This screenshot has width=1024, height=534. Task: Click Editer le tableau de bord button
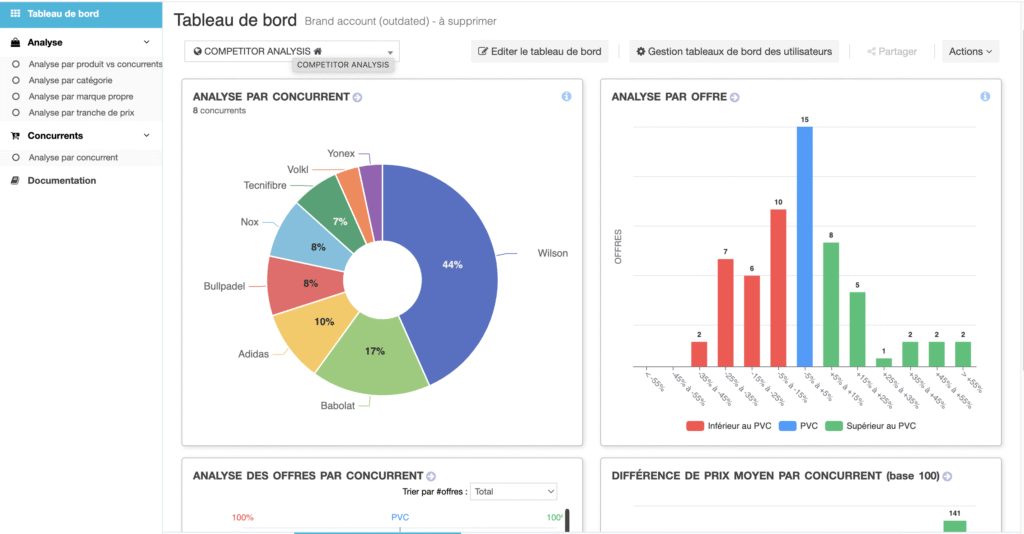(x=540, y=51)
